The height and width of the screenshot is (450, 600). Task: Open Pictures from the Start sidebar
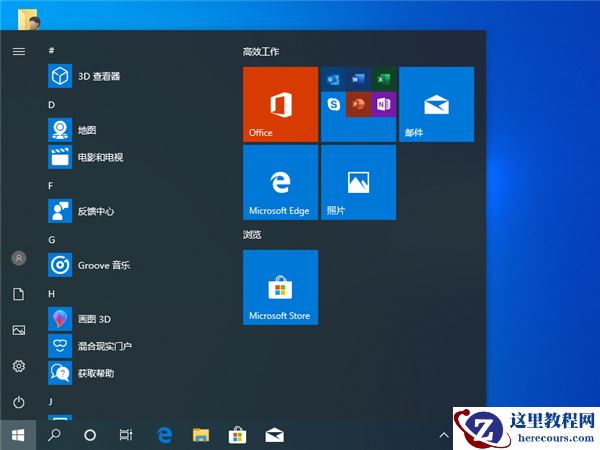pos(19,330)
